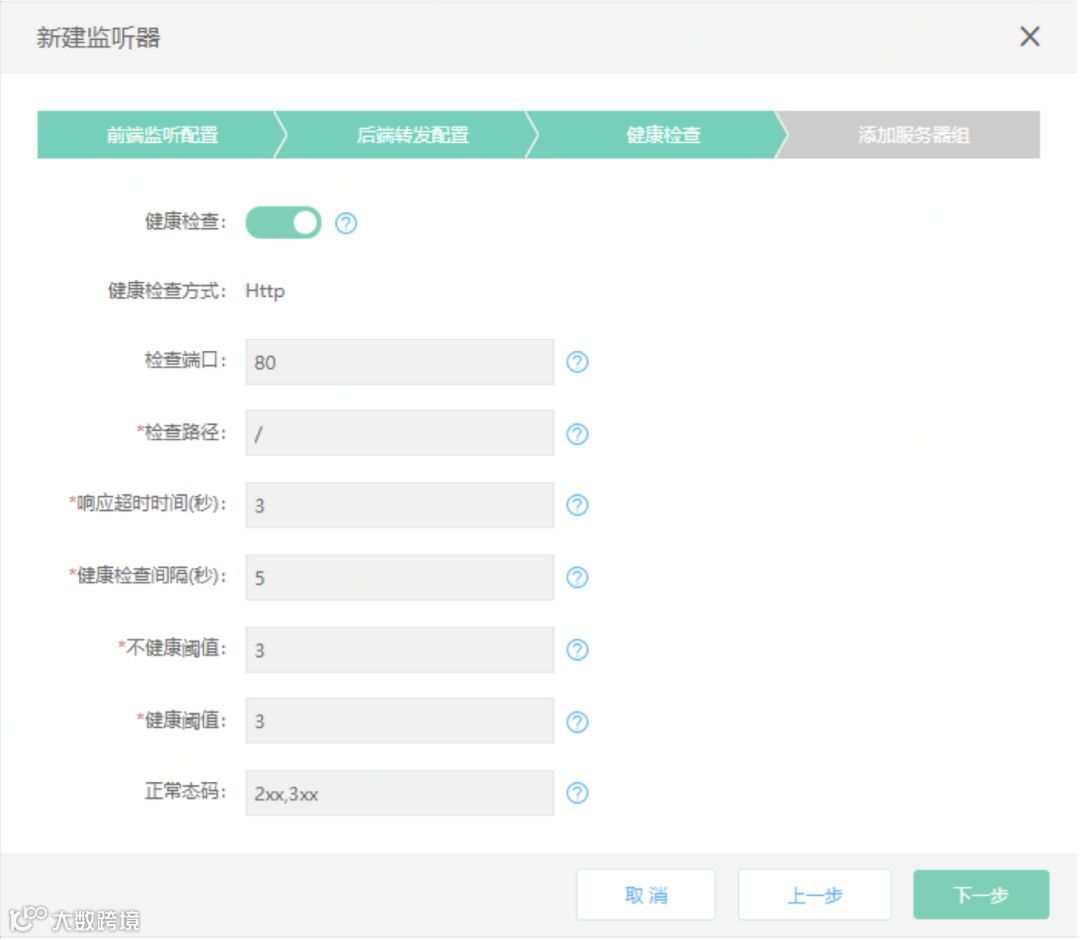Screen dimensions: 1080x940
Task: Open help icon next to 健康检查 toggle
Action: (x=346, y=223)
